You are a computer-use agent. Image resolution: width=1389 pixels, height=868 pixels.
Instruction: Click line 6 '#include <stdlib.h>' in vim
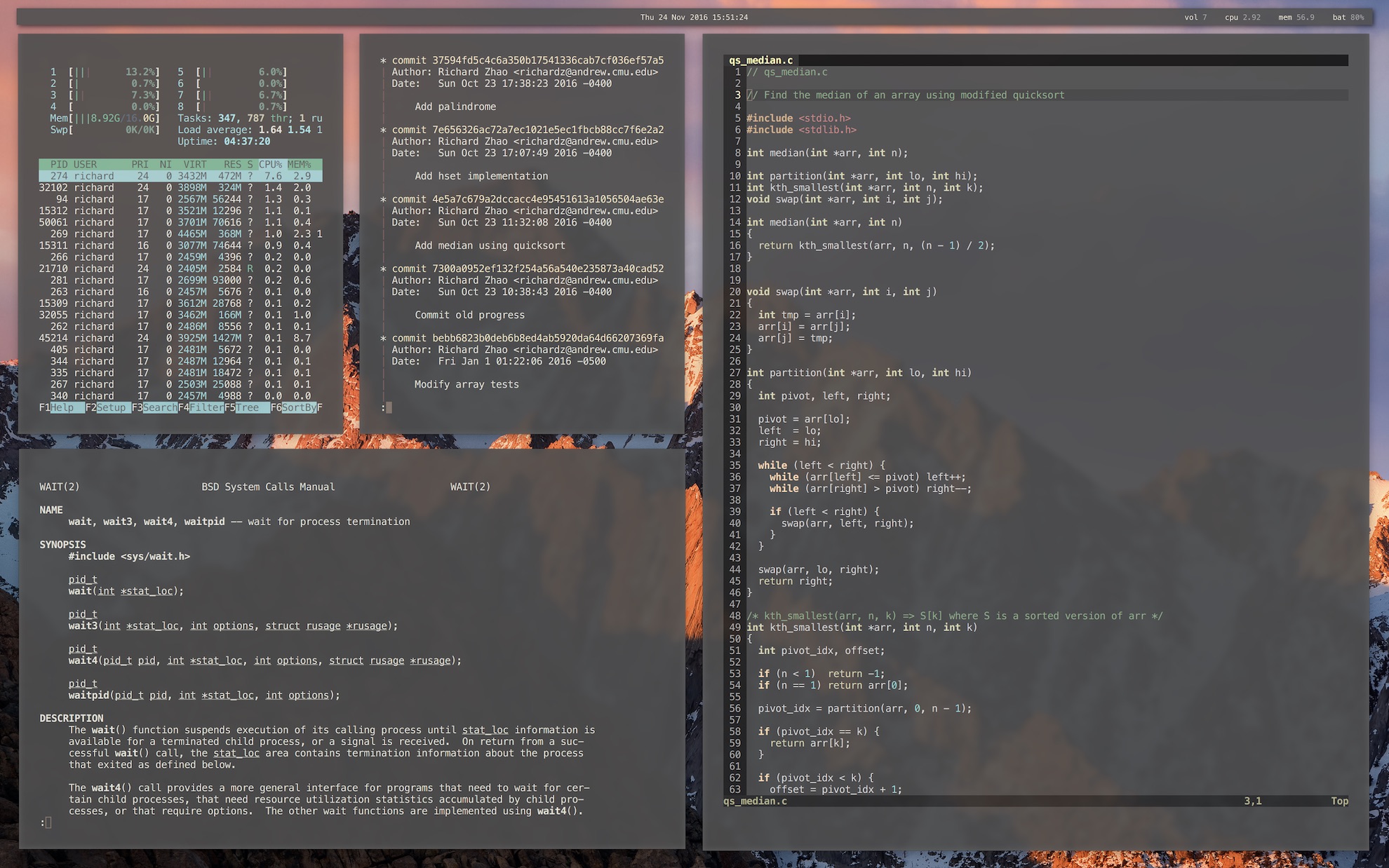801,130
